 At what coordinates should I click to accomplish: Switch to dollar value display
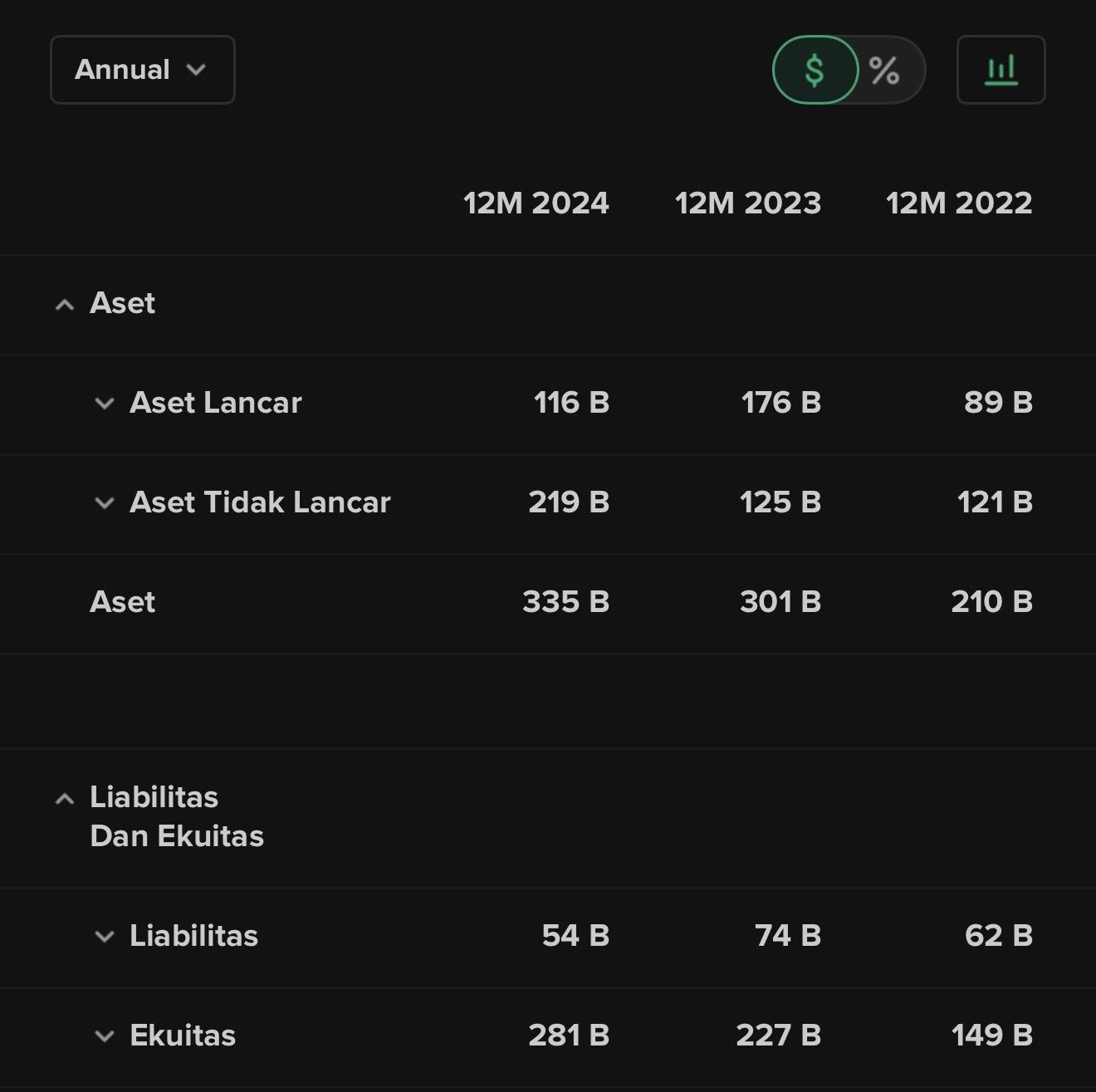815,70
